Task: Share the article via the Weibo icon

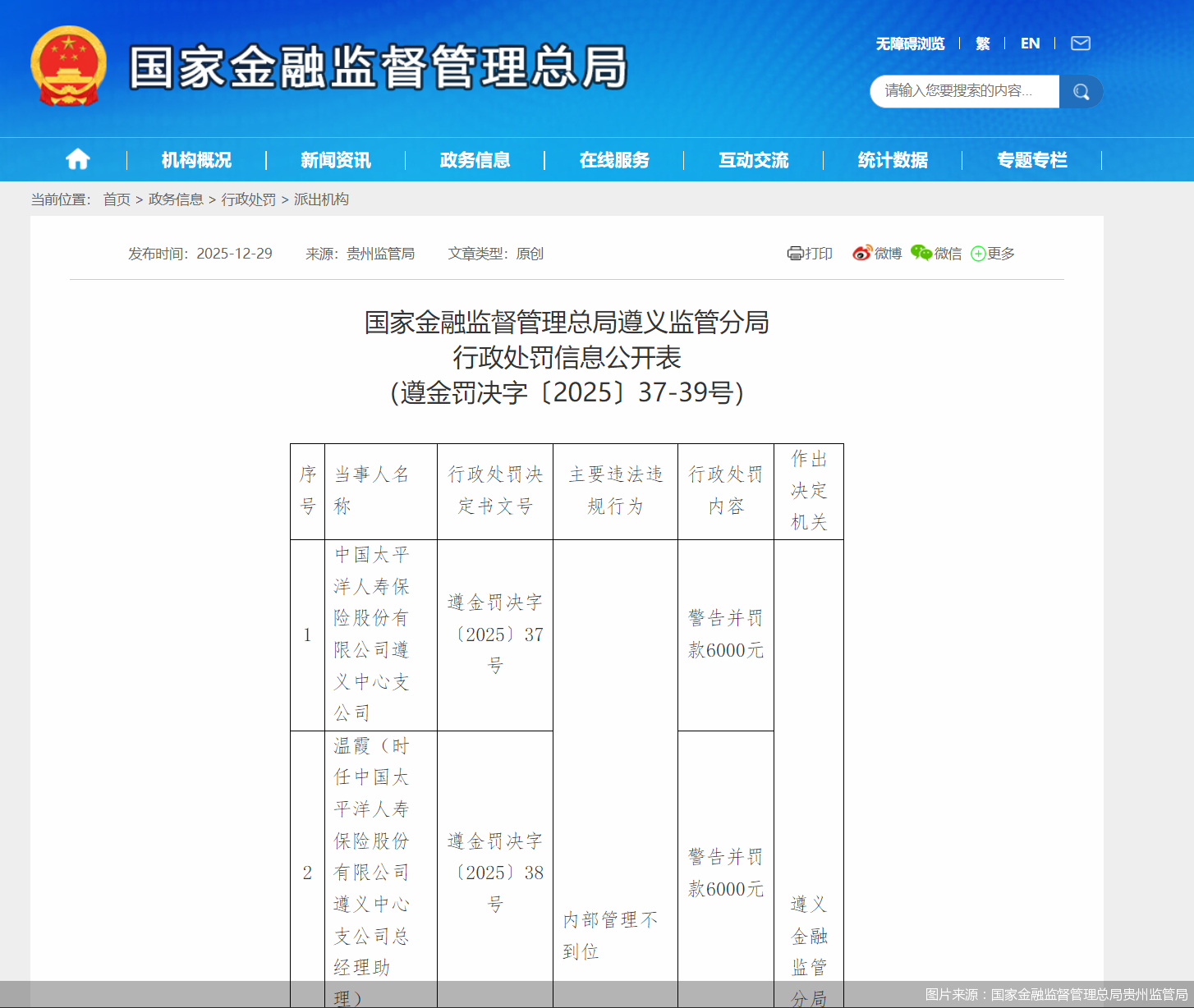Action: pos(861,253)
